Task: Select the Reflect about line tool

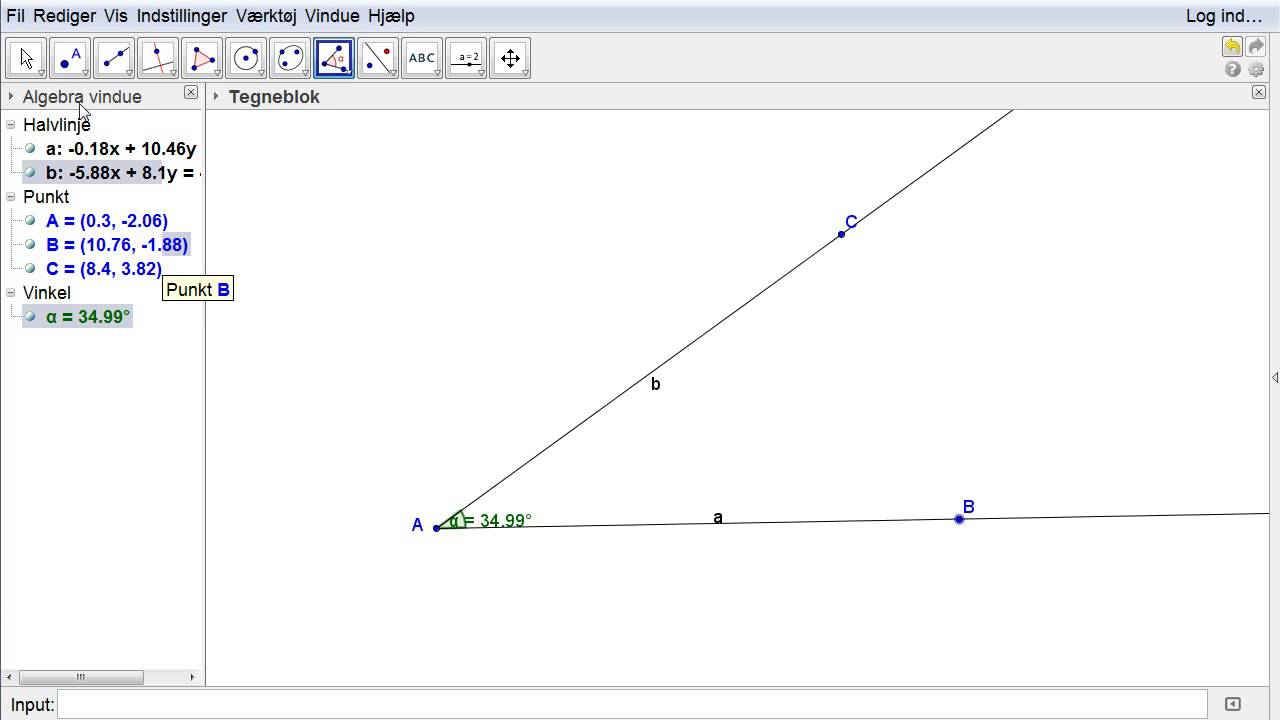Action: [378, 58]
